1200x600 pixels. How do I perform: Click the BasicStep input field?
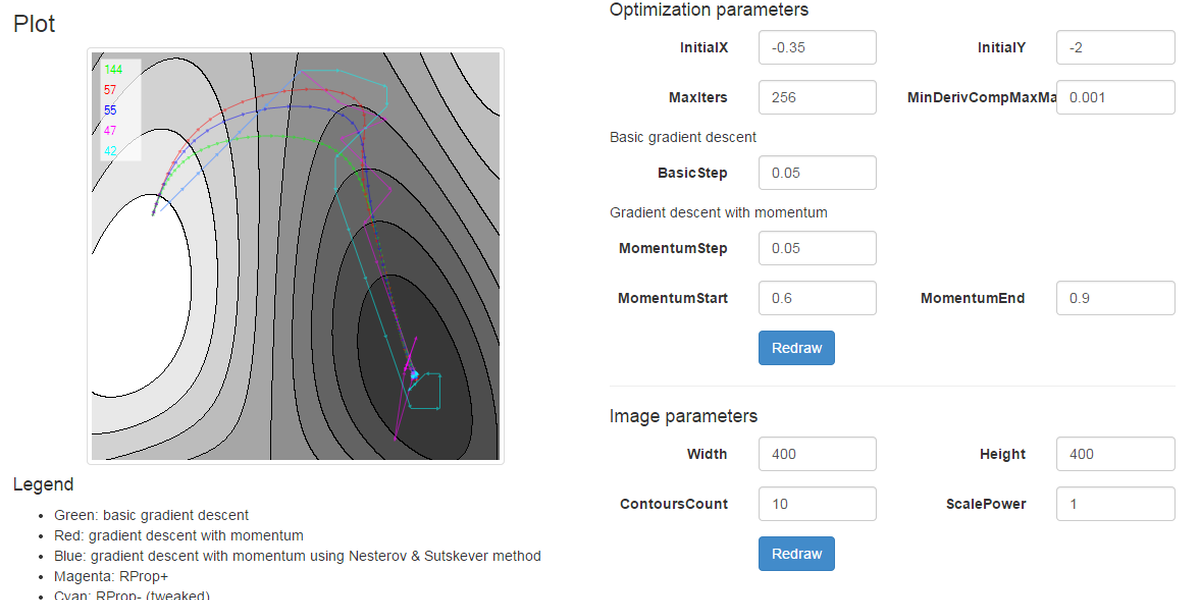coord(816,172)
